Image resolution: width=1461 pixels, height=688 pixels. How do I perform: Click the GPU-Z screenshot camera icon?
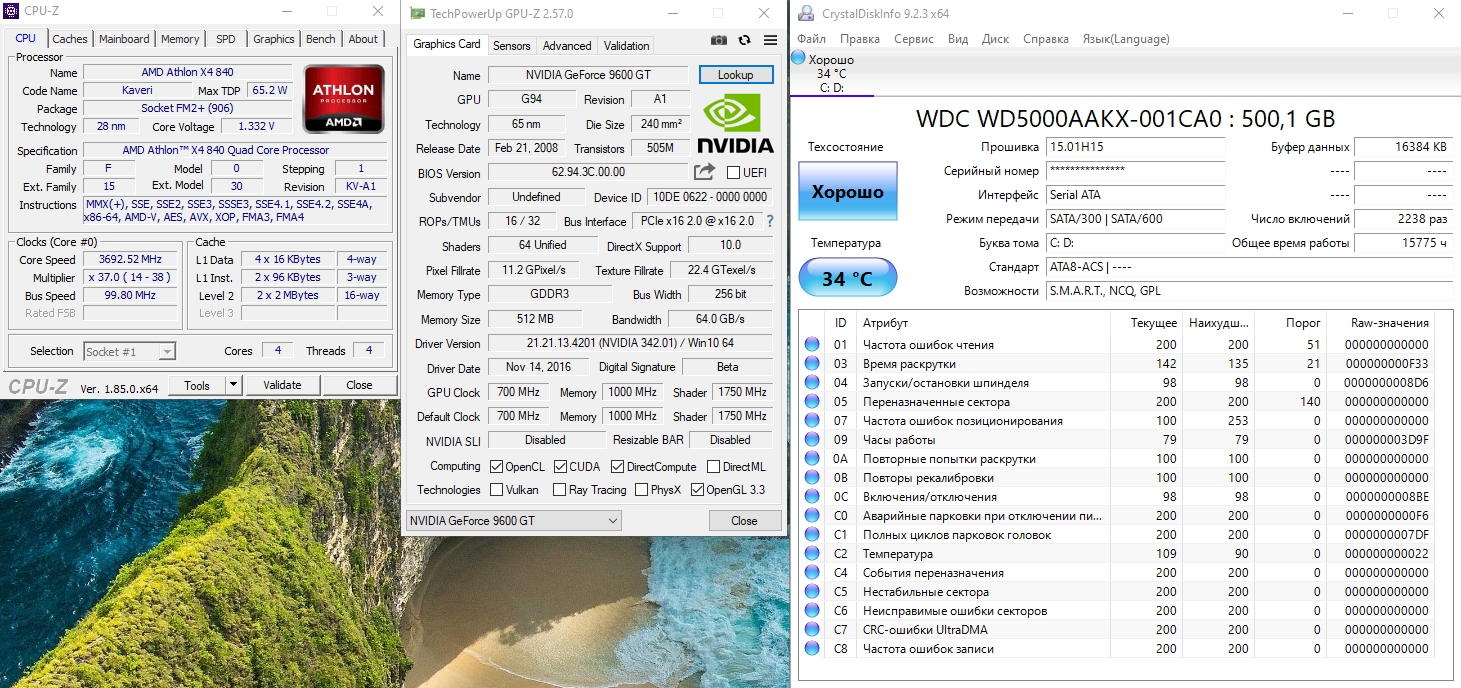click(719, 40)
